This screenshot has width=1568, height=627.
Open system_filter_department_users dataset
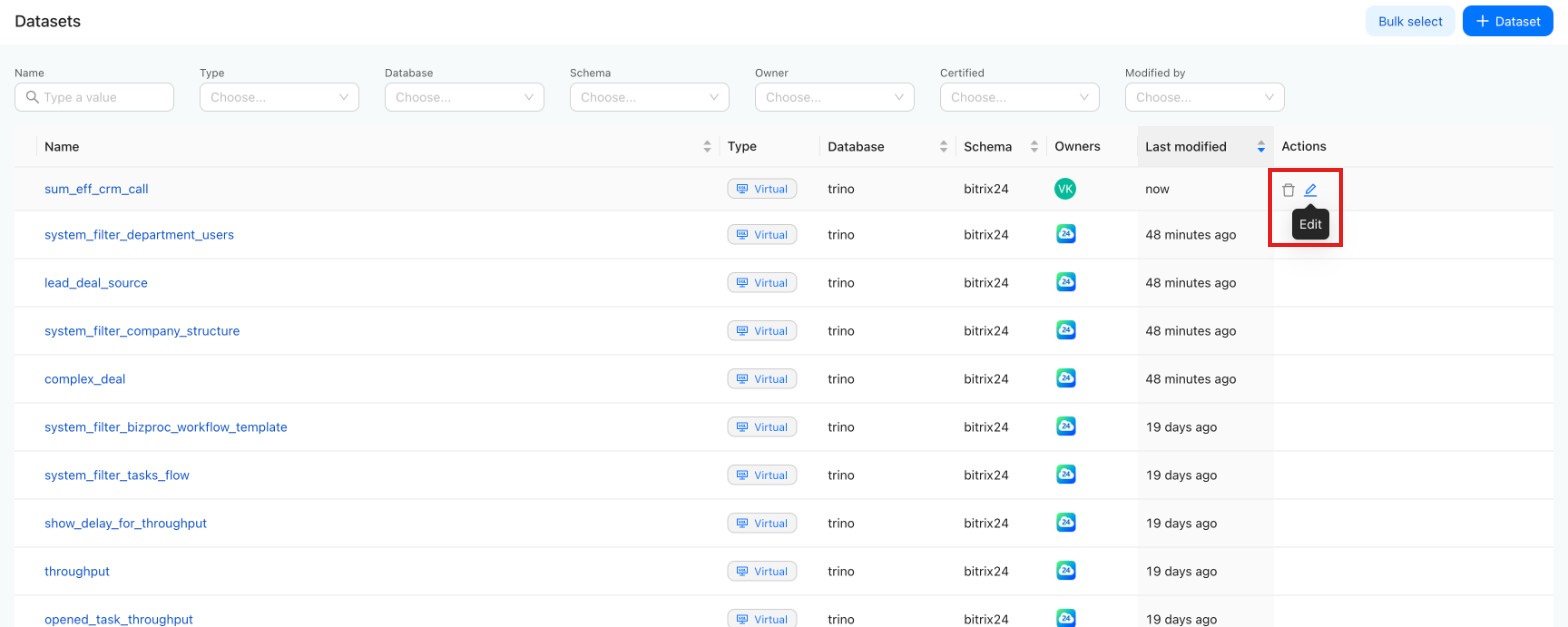139,235
